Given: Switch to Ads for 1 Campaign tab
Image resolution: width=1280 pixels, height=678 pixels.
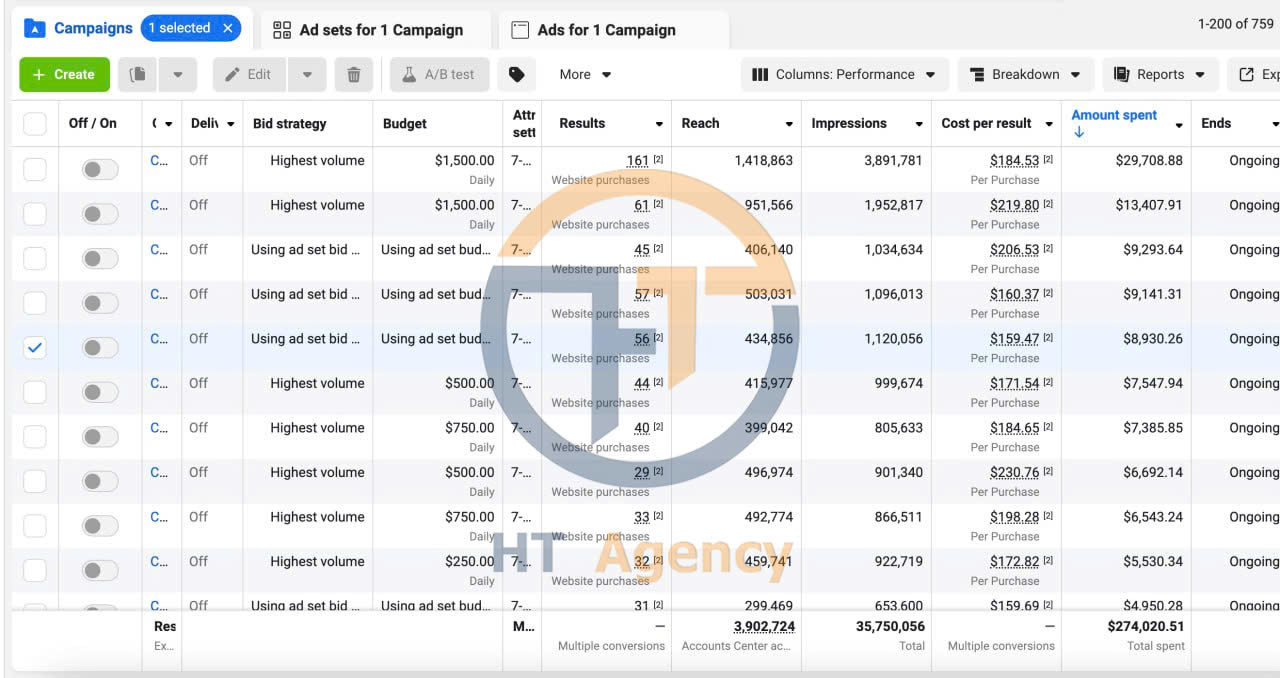Looking at the screenshot, I should click(x=613, y=30).
